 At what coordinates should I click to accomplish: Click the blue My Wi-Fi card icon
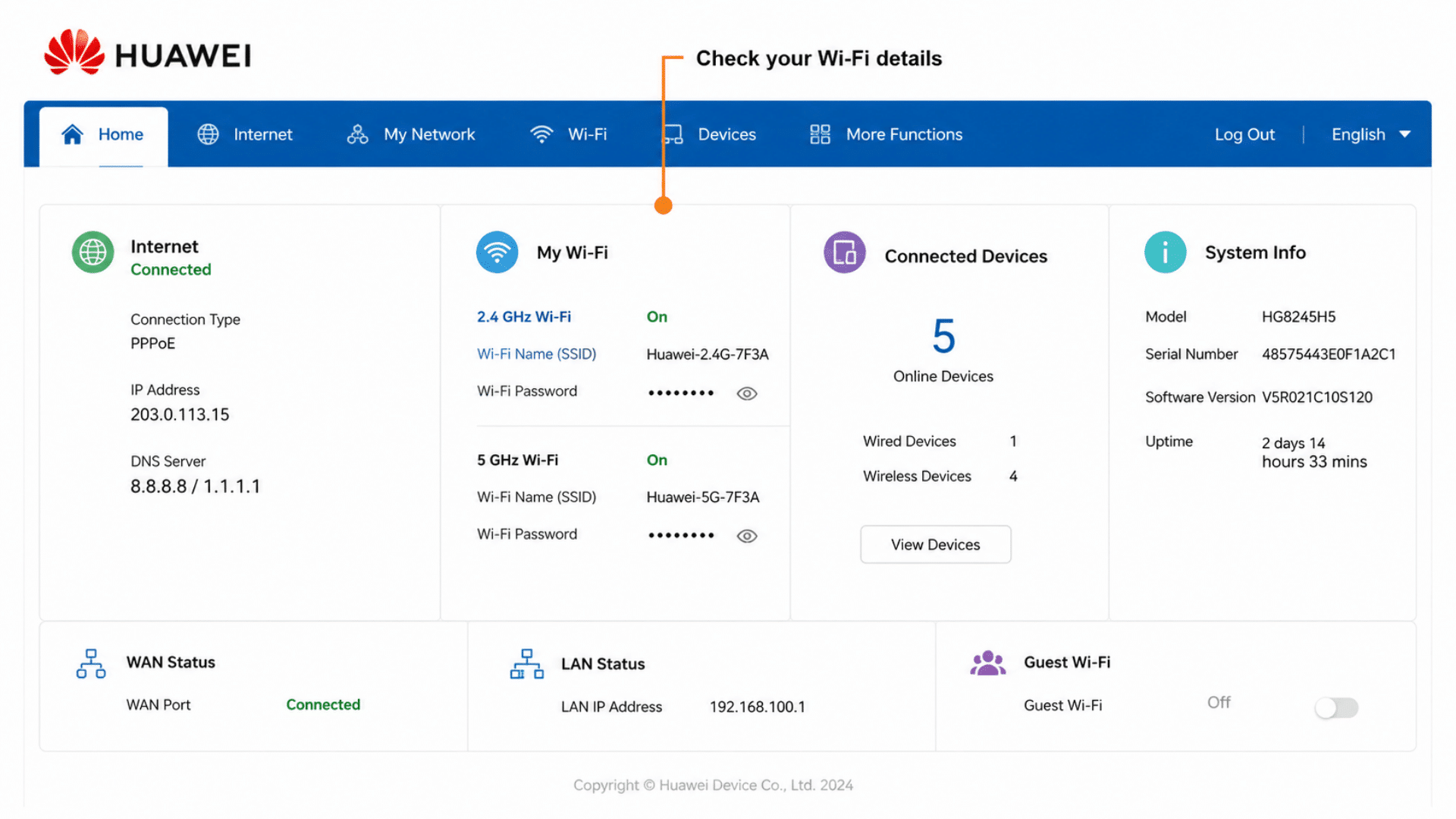(497, 253)
